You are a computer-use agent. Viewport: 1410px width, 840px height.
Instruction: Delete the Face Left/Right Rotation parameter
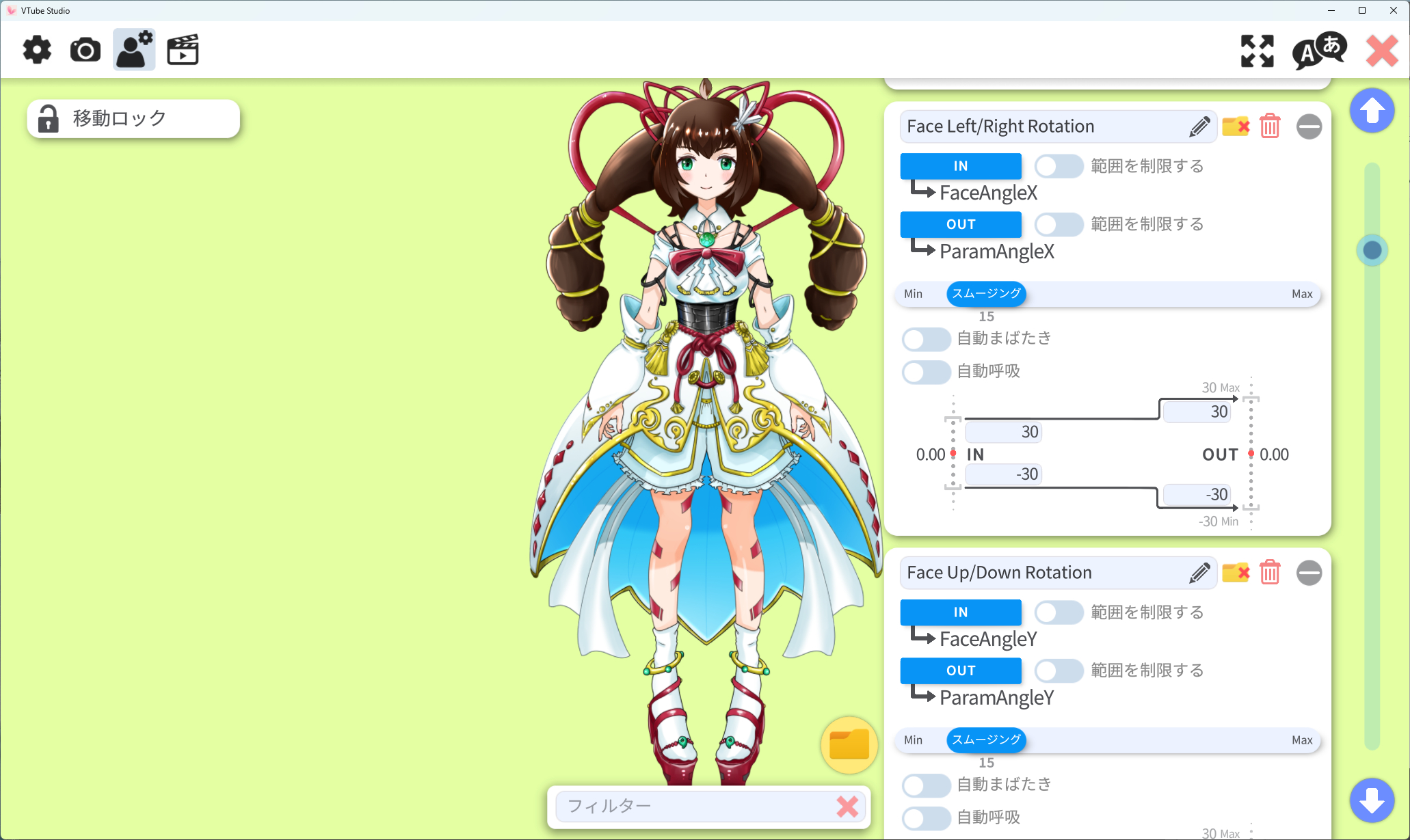coord(1270,126)
